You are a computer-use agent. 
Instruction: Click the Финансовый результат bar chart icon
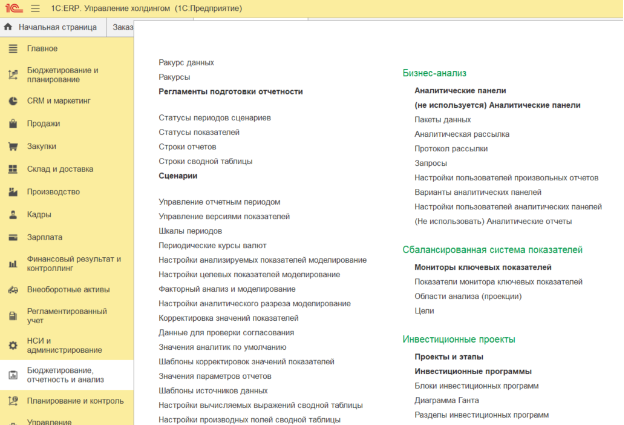[13, 264]
